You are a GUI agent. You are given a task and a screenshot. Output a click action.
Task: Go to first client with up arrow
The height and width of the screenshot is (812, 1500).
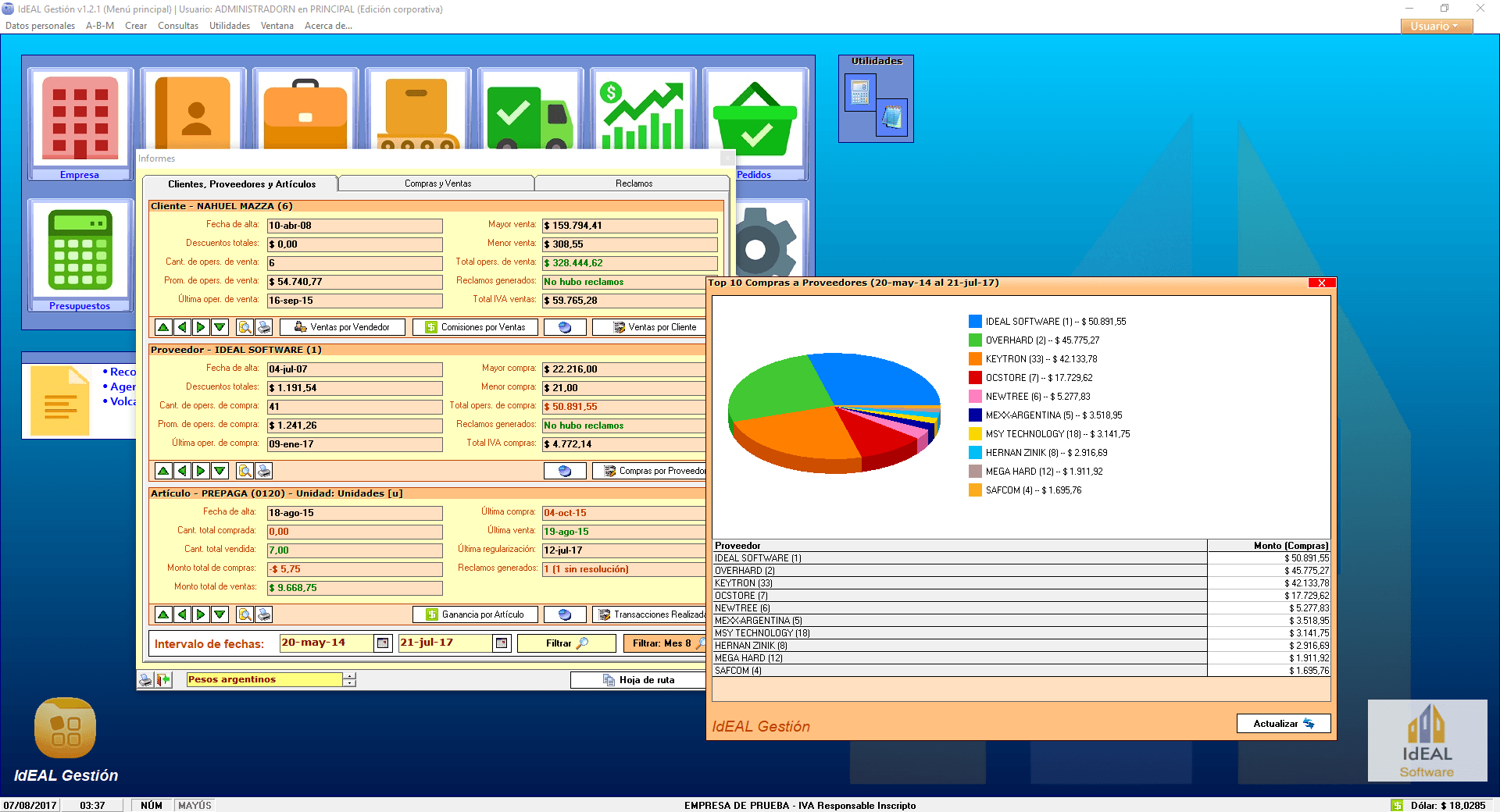coord(163,327)
